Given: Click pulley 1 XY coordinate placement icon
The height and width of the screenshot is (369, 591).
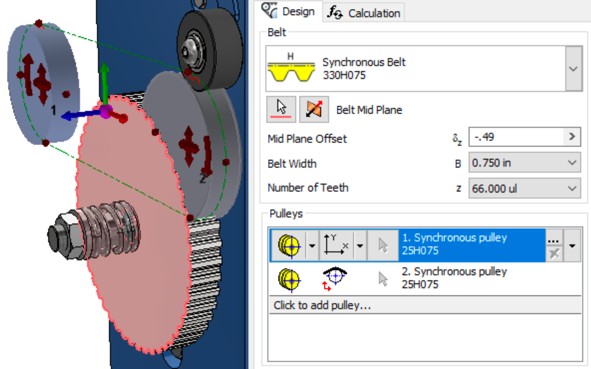Looking at the screenshot, I should pyautogui.click(x=336, y=245).
